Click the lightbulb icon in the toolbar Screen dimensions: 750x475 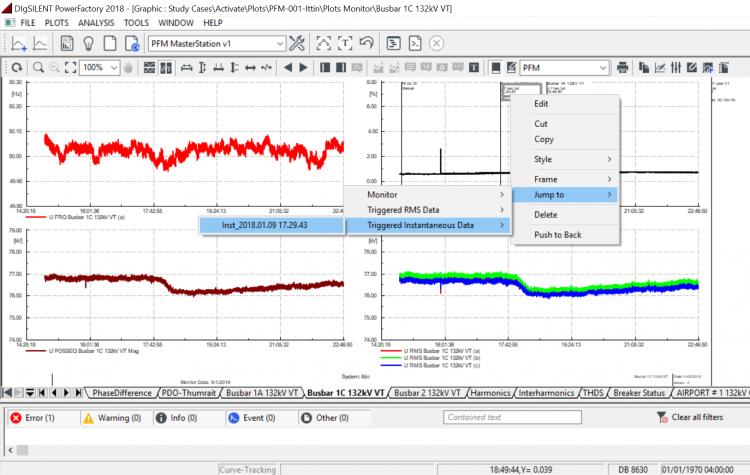tap(88, 44)
